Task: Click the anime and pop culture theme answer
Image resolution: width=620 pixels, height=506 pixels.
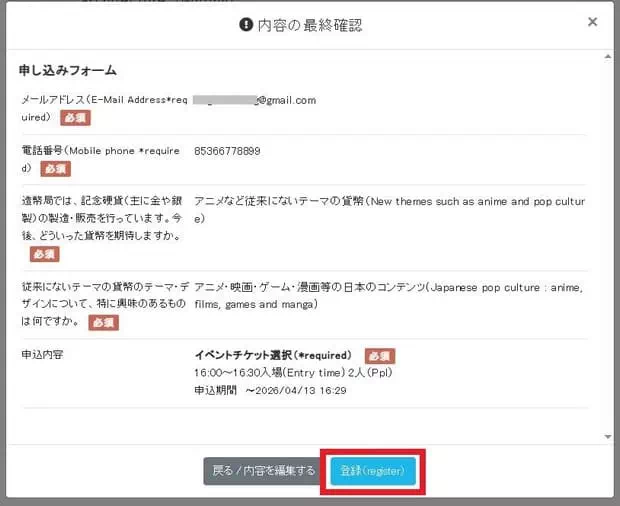Action: click(x=388, y=209)
